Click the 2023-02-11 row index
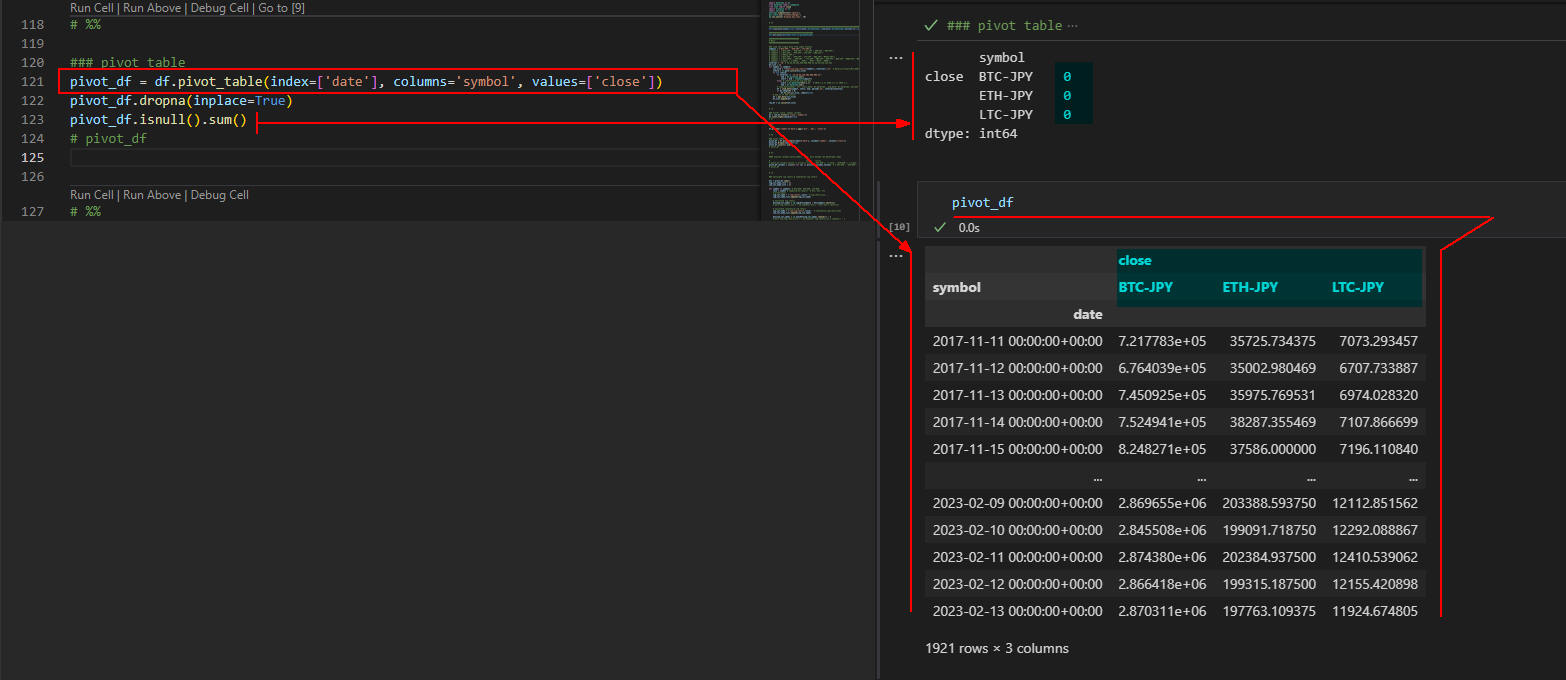Image resolution: width=1566 pixels, height=680 pixels. tap(1018, 557)
